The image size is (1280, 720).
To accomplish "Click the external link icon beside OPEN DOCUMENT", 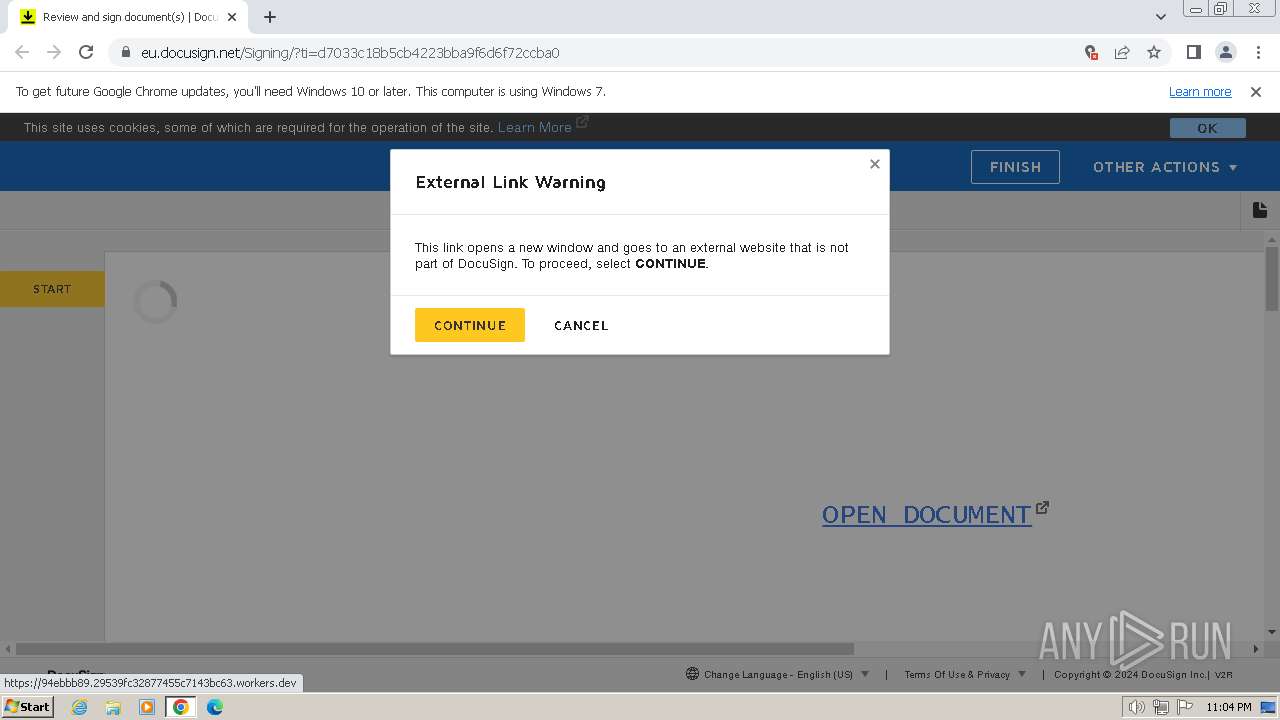I will 1042,507.
